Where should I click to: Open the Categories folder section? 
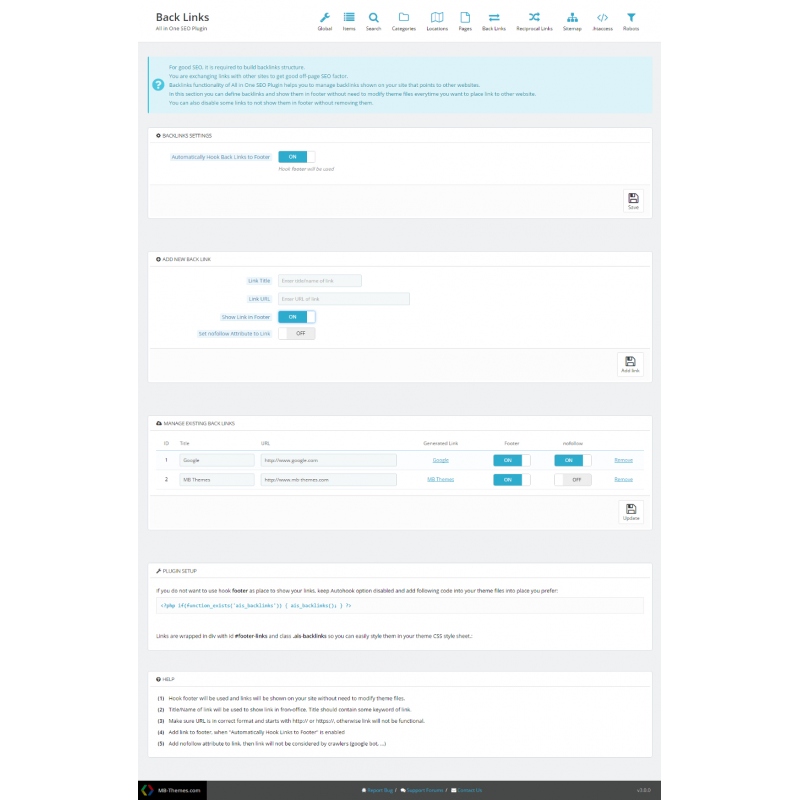pos(403,20)
